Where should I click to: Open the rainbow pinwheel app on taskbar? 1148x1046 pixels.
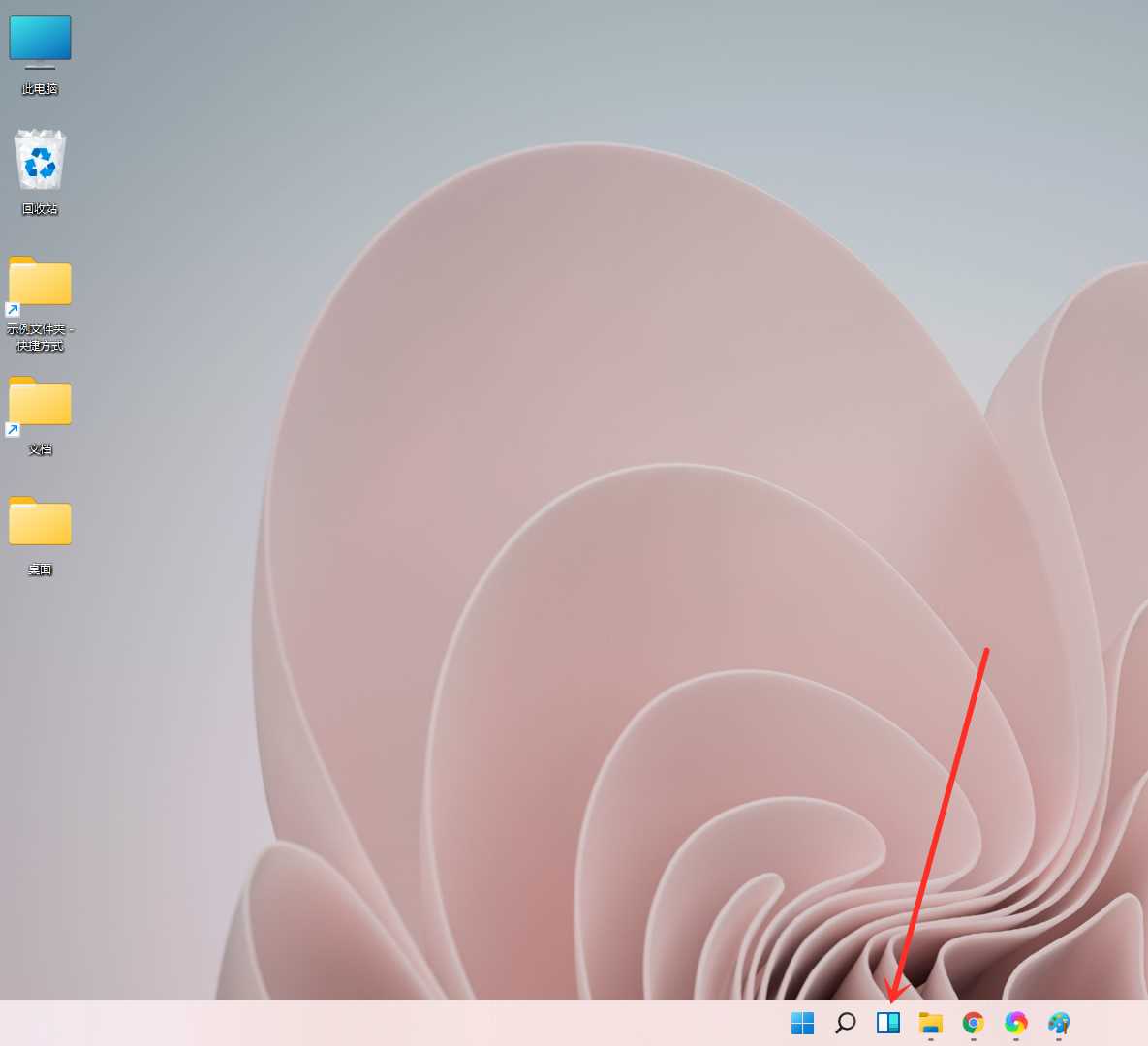click(1015, 1023)
